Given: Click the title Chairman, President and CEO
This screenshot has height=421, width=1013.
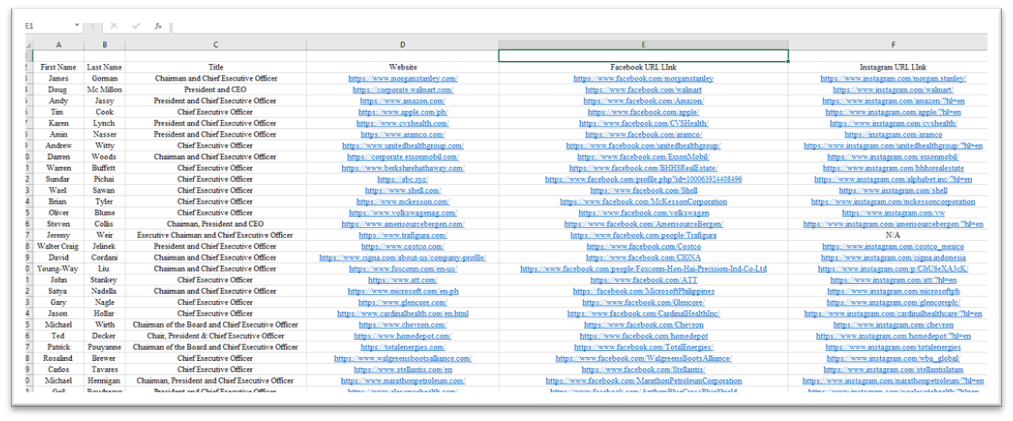Looking at the screenshot, I should 216,223.
